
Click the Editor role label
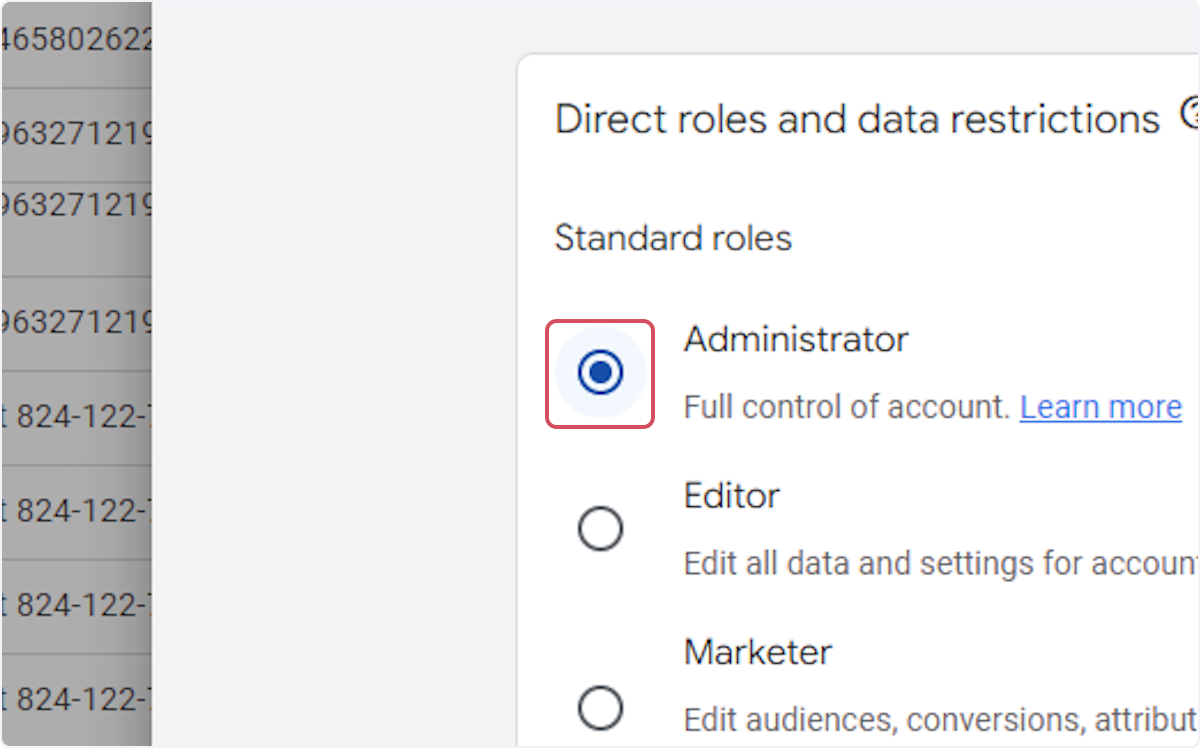point(731,496)
